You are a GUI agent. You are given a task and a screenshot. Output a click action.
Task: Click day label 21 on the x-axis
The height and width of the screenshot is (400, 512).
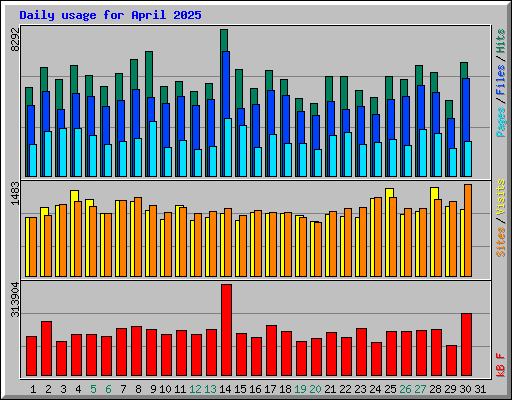(330, 389)
